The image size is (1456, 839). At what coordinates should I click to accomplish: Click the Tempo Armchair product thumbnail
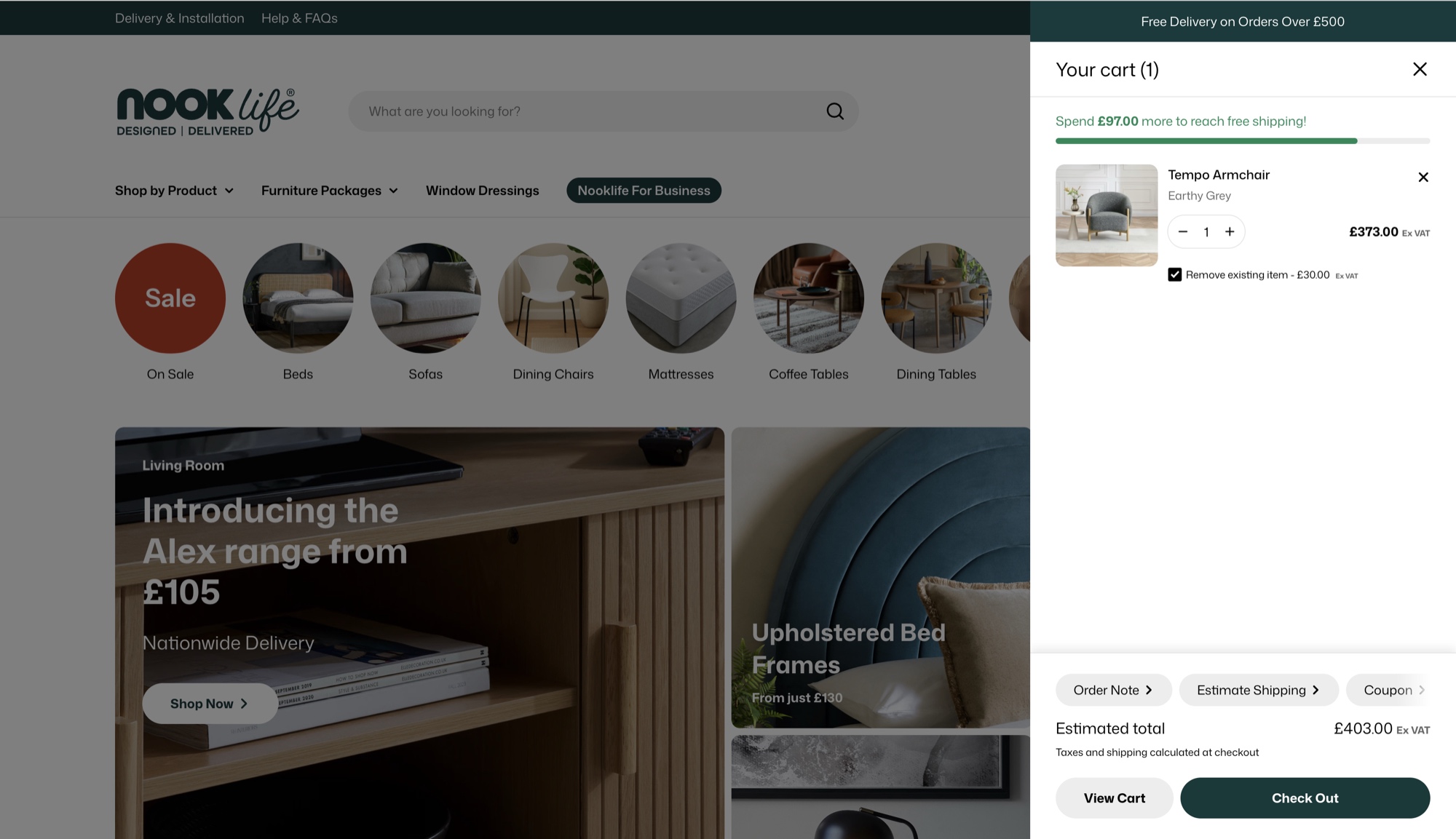coord(1106,215)
